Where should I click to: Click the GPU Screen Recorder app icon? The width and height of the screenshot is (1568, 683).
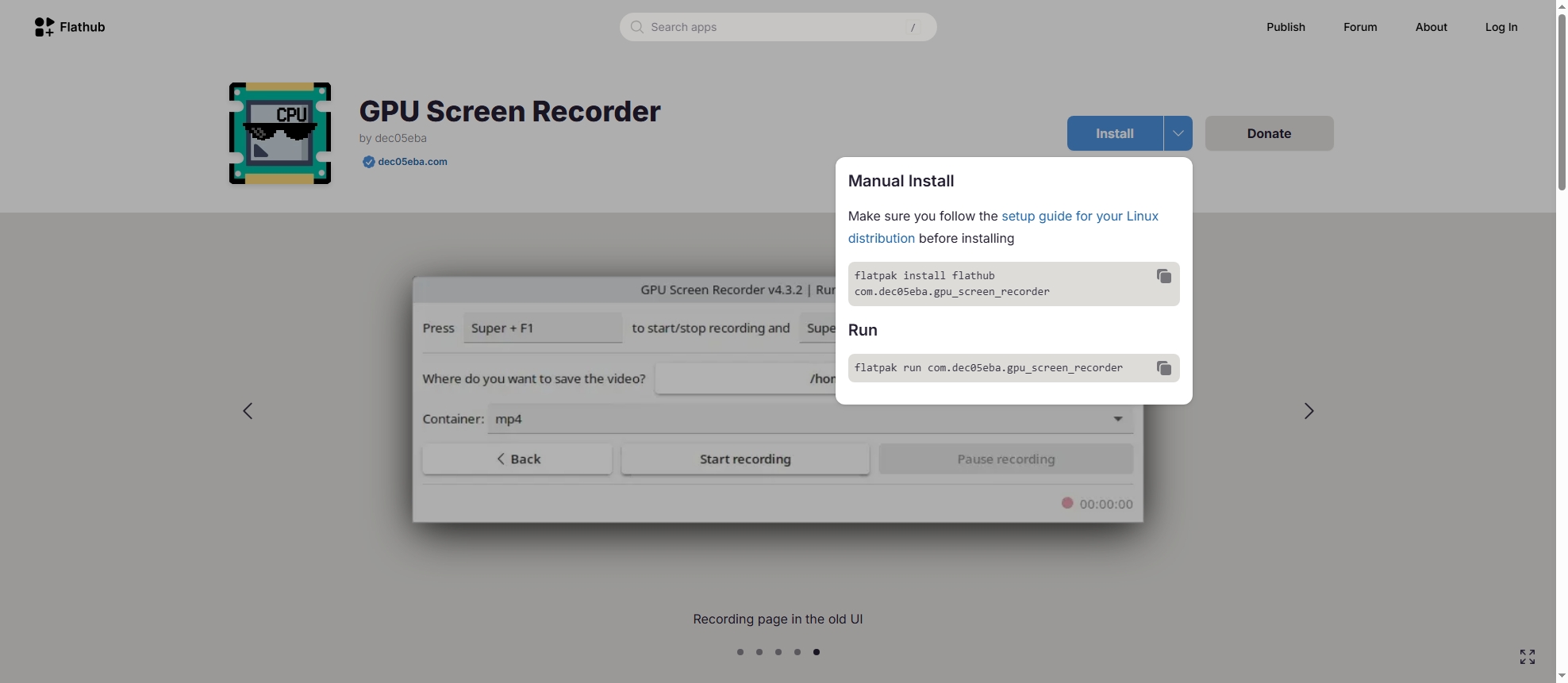280,133
